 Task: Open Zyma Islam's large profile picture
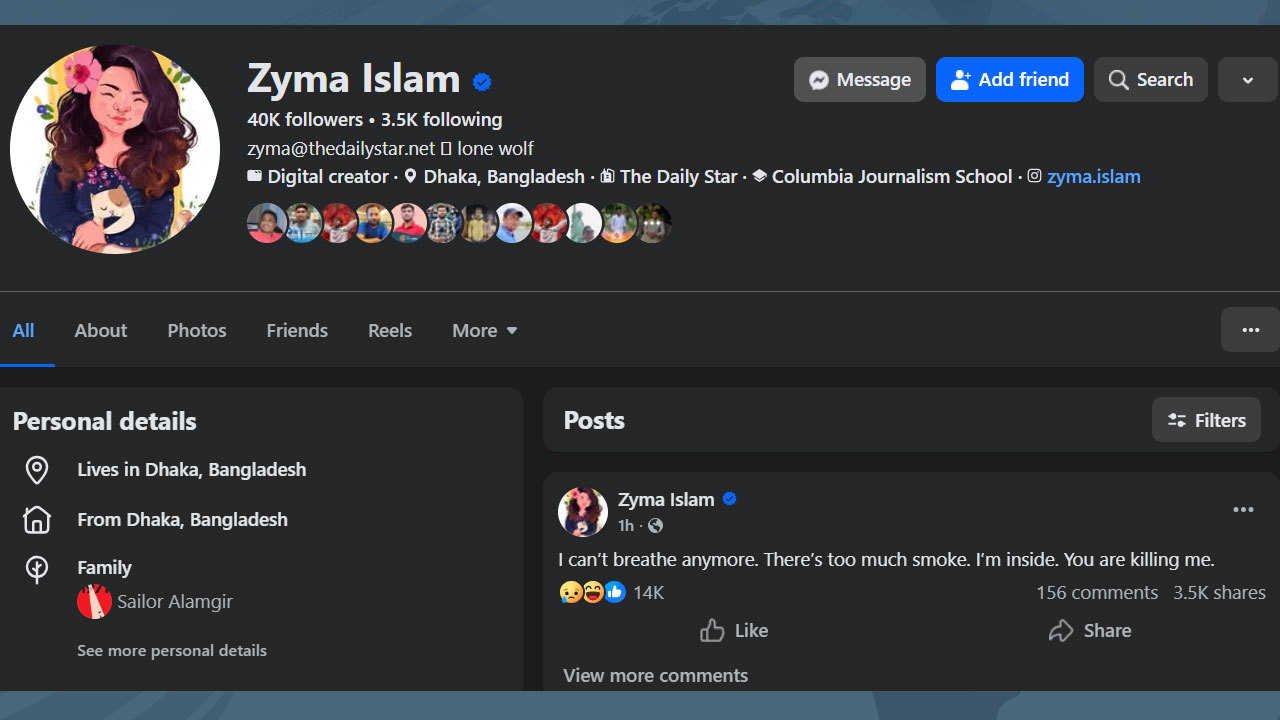pyautogui.click(x=115, y=149)
